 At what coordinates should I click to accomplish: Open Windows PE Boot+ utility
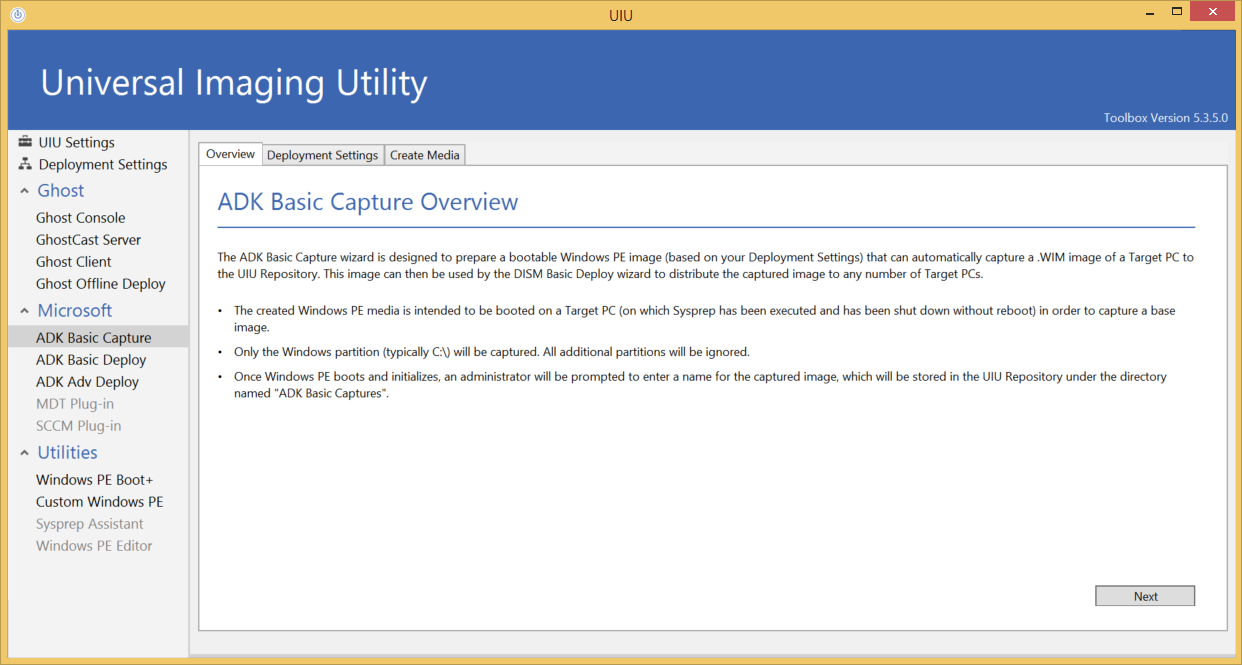coord(95,480)
